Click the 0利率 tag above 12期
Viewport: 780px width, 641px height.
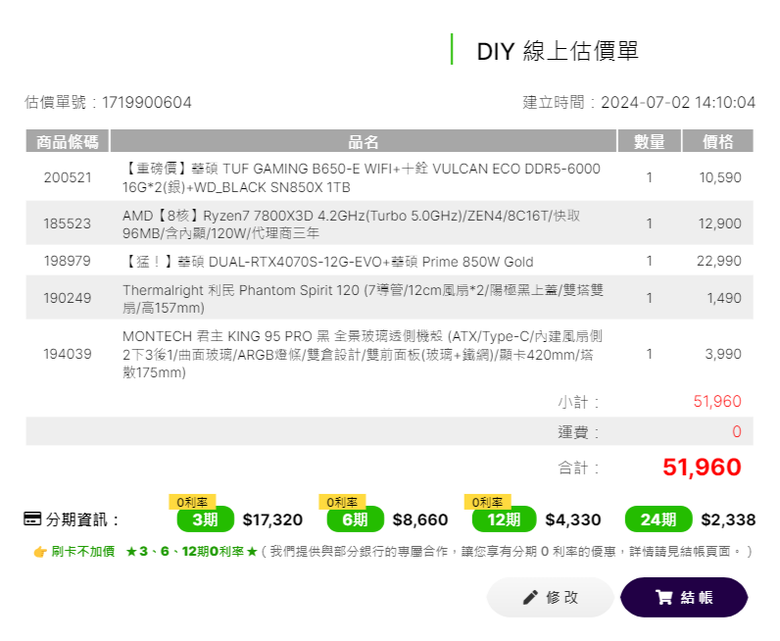click(x=487, y=502)
